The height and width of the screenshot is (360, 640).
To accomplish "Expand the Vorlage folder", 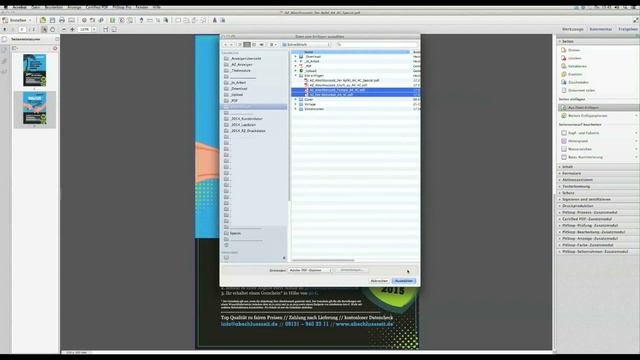I will 296,104.
